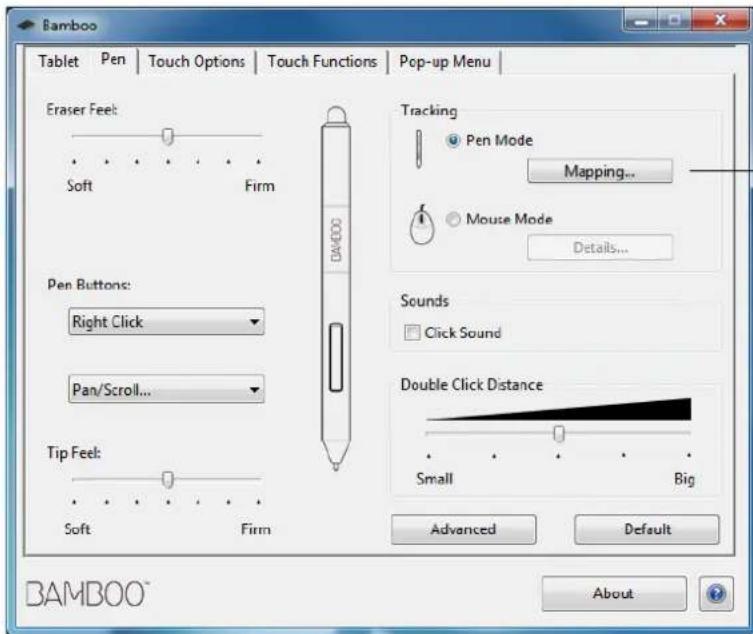Screen dimensions: 753x634
Task: Go to the Pop-up Menu tab
Action: [x=445, y=61]
